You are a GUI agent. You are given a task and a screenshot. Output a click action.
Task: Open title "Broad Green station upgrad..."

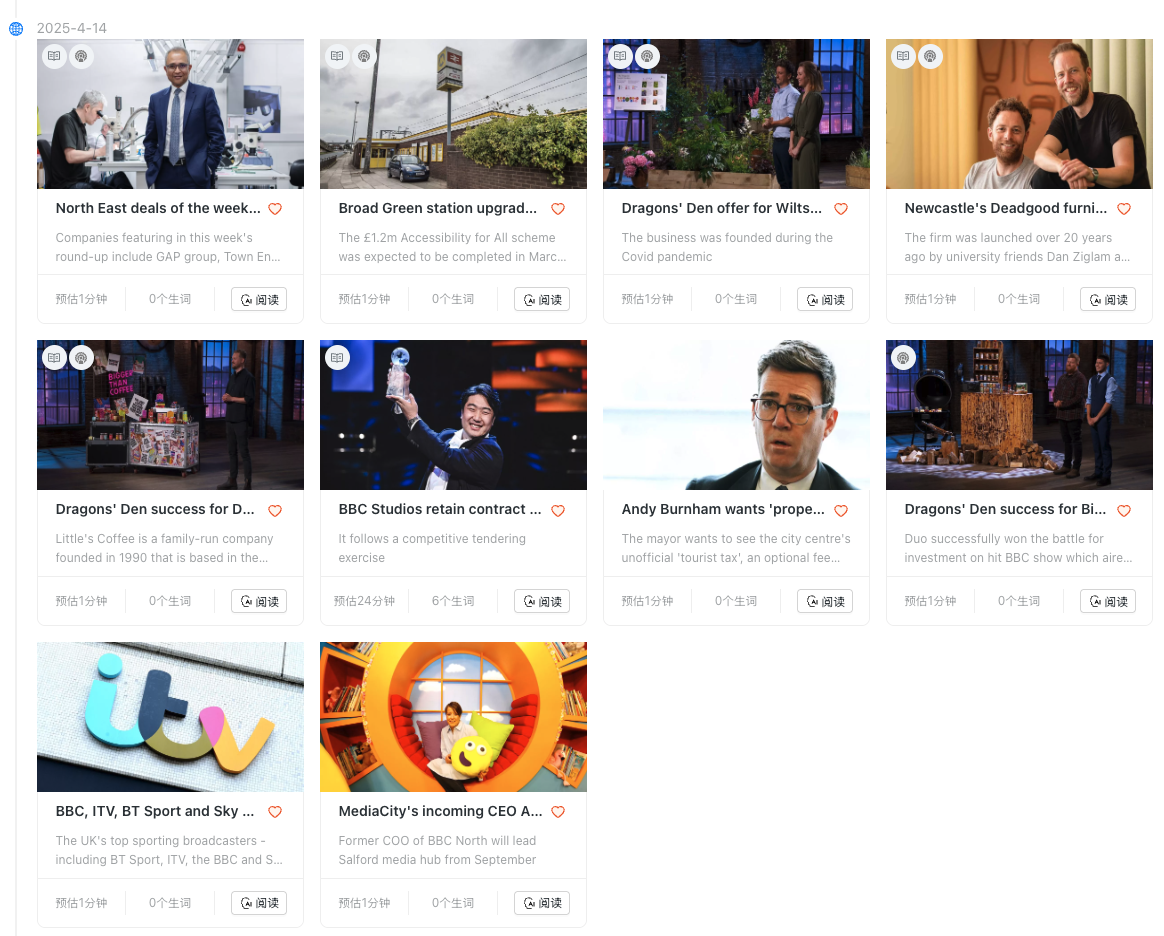[437, 209]
